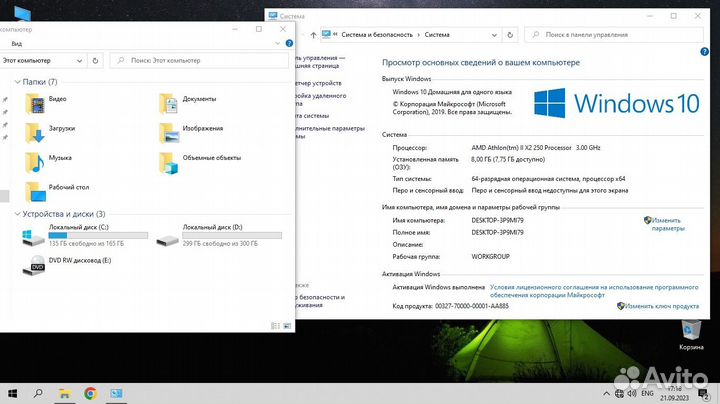Open the Вид tab in Explorer
Image resolution: width=720 pixels, height=404 pixels.
[17, 44]
